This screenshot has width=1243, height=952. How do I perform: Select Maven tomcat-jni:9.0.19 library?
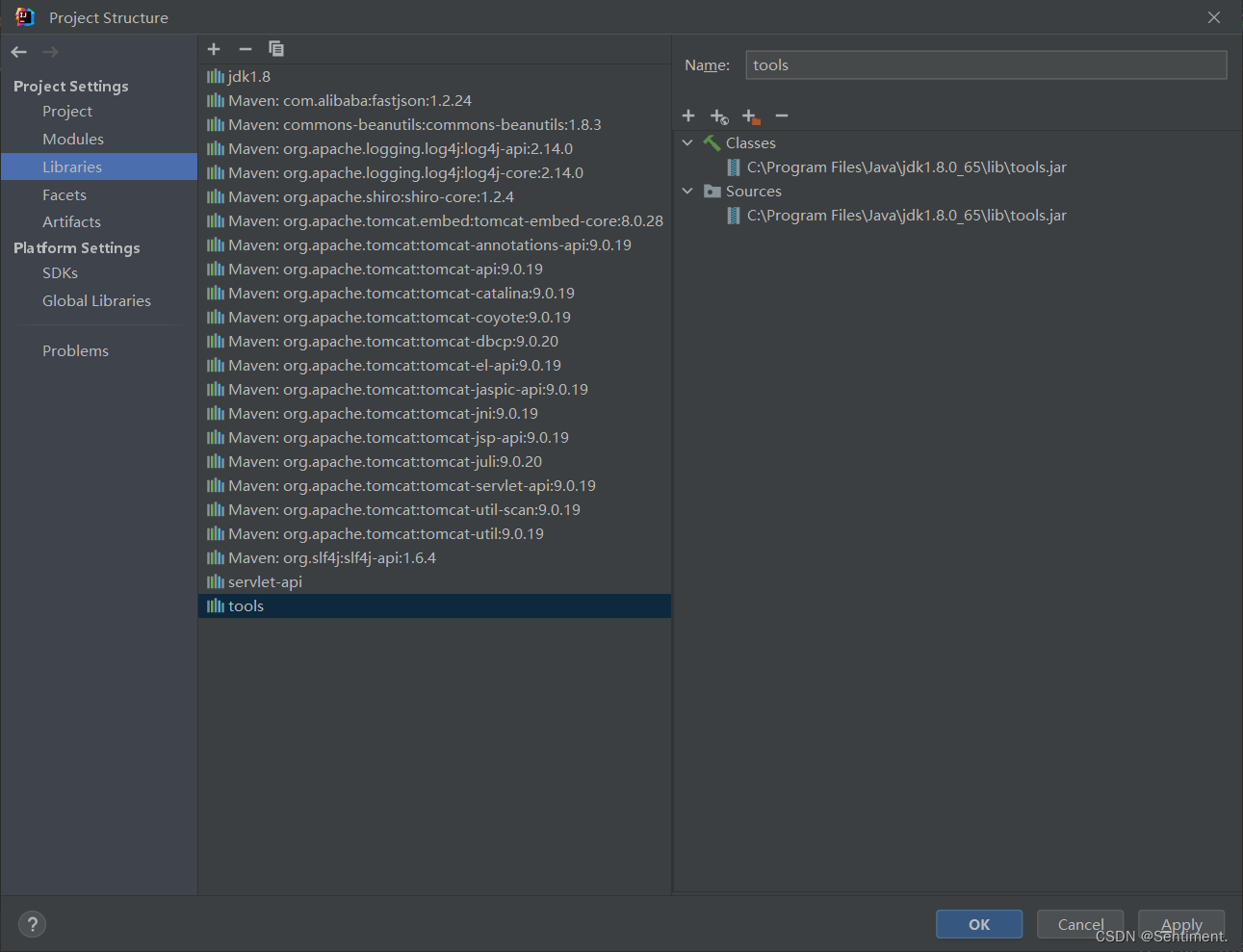coord(434,413)
